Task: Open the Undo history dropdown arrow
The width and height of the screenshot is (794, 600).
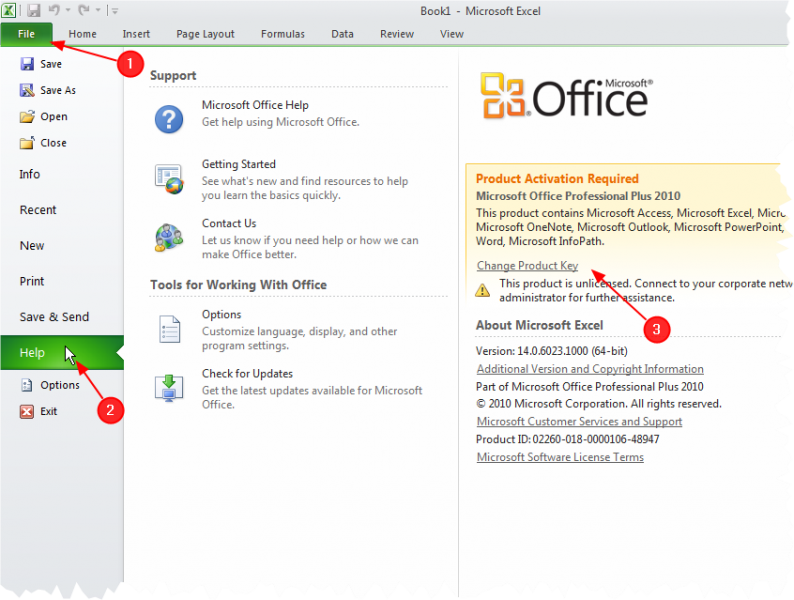Action: [68, 10]
